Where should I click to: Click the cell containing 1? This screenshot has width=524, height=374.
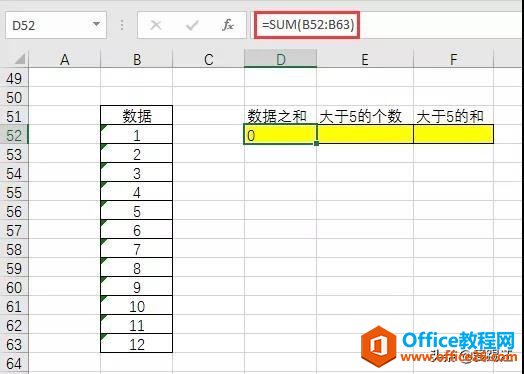[136, 134]
